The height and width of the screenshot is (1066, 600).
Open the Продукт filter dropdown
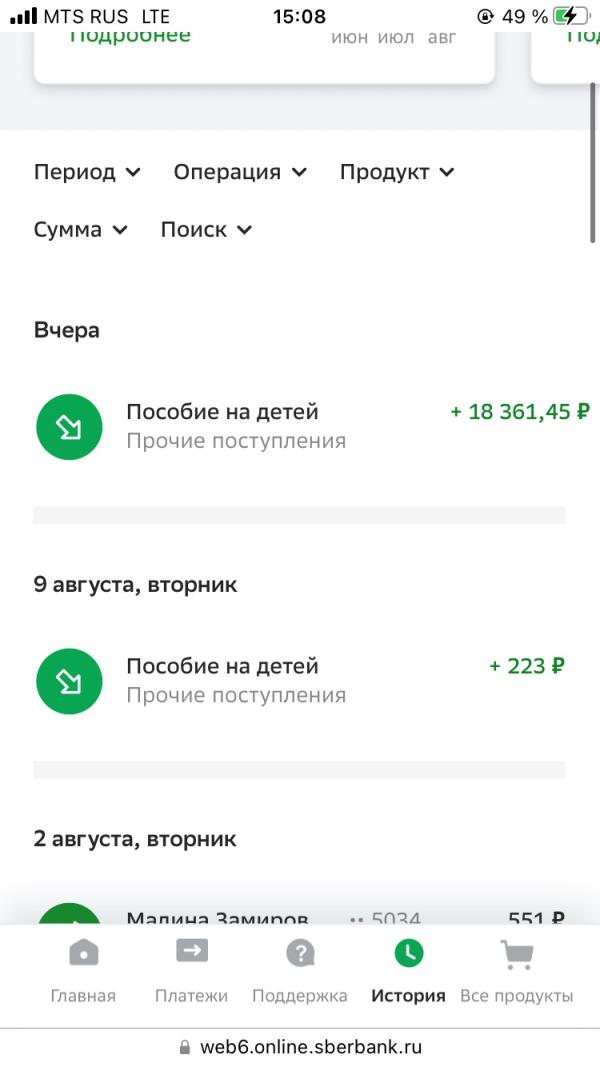coord(397,172)
